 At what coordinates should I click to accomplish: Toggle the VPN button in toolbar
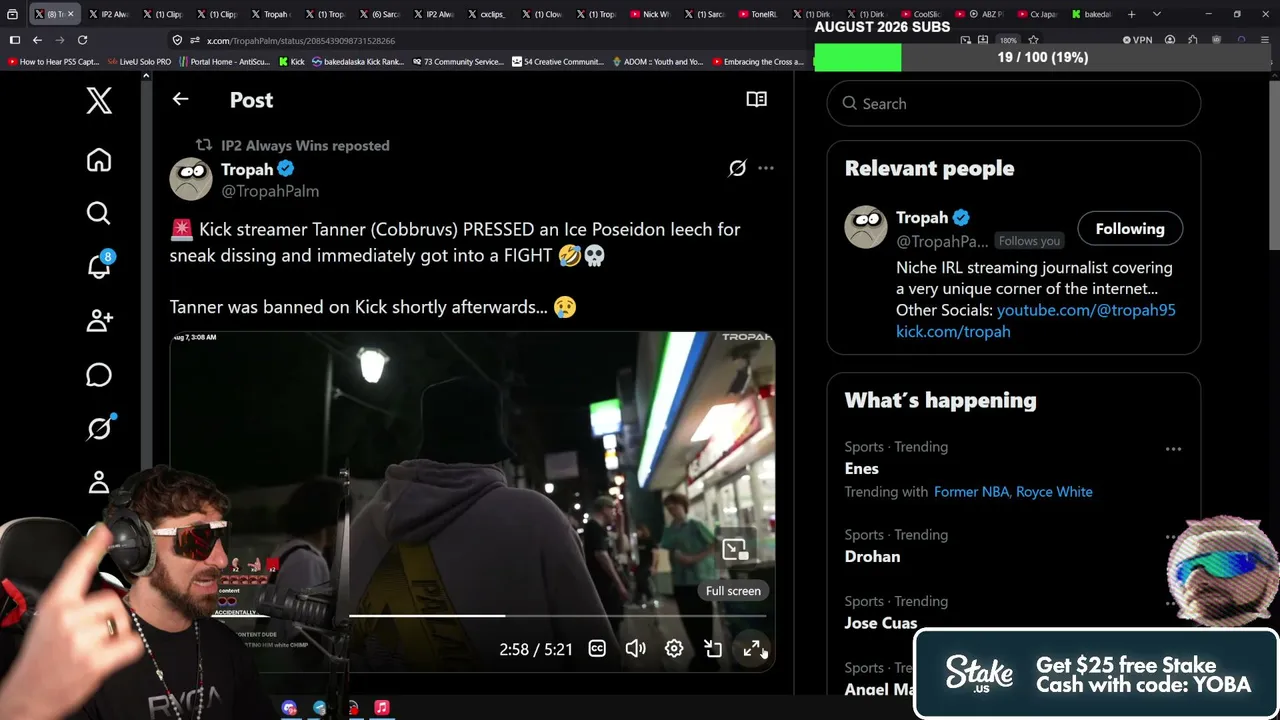[x=1137, y=40]
